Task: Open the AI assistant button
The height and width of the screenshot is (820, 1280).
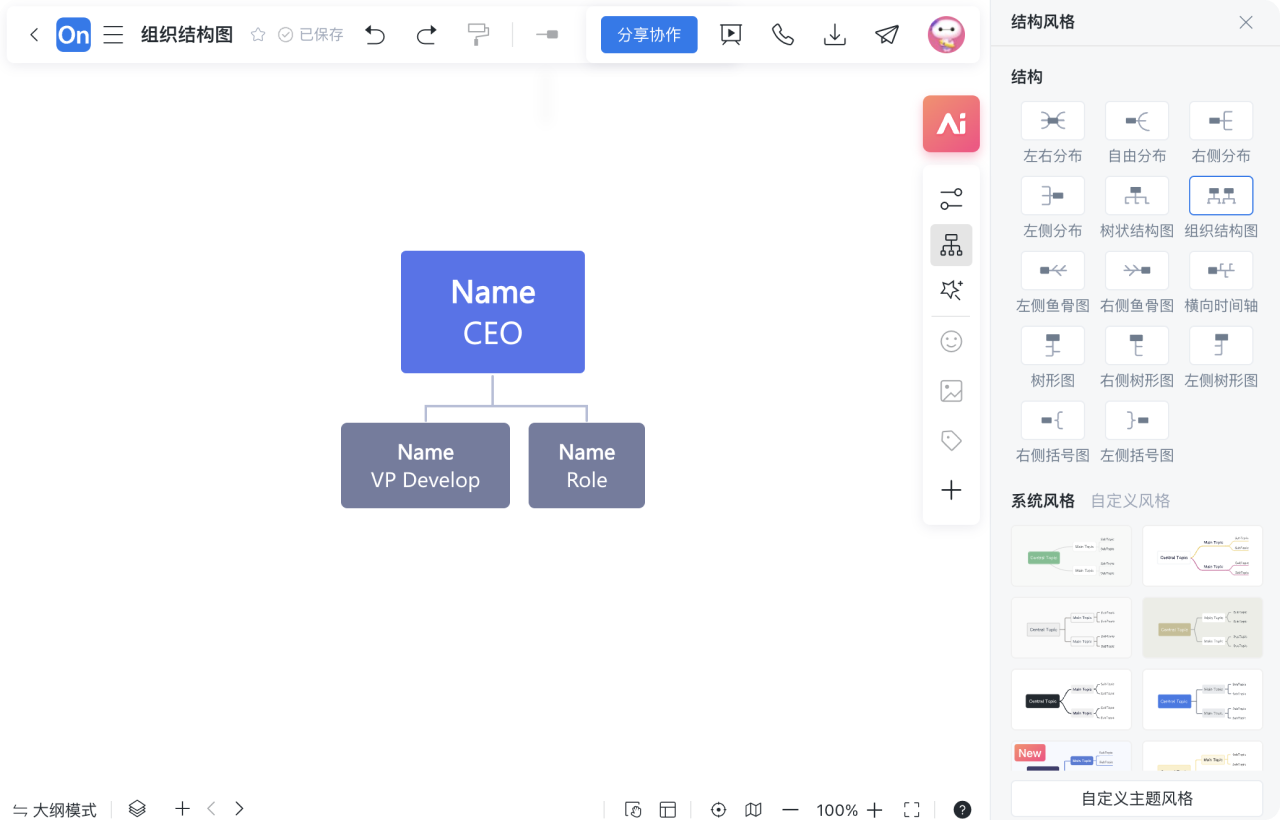Action: click(951, 124)
